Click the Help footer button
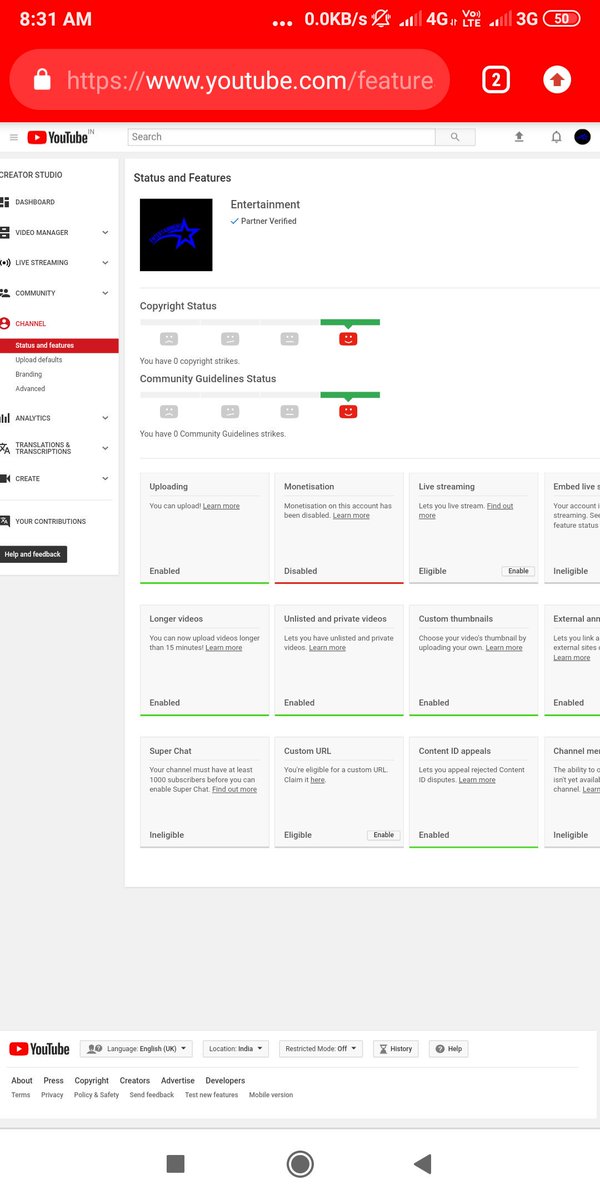The image size is (600, 1200). point(449,1049)
